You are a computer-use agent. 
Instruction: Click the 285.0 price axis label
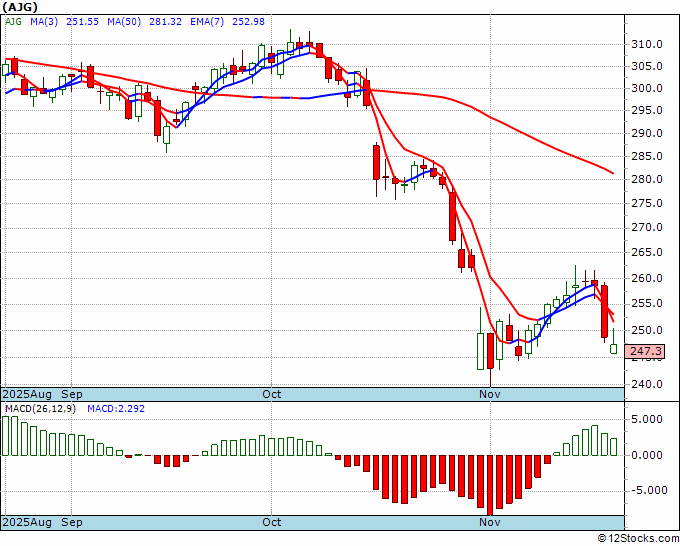point(646,156)
